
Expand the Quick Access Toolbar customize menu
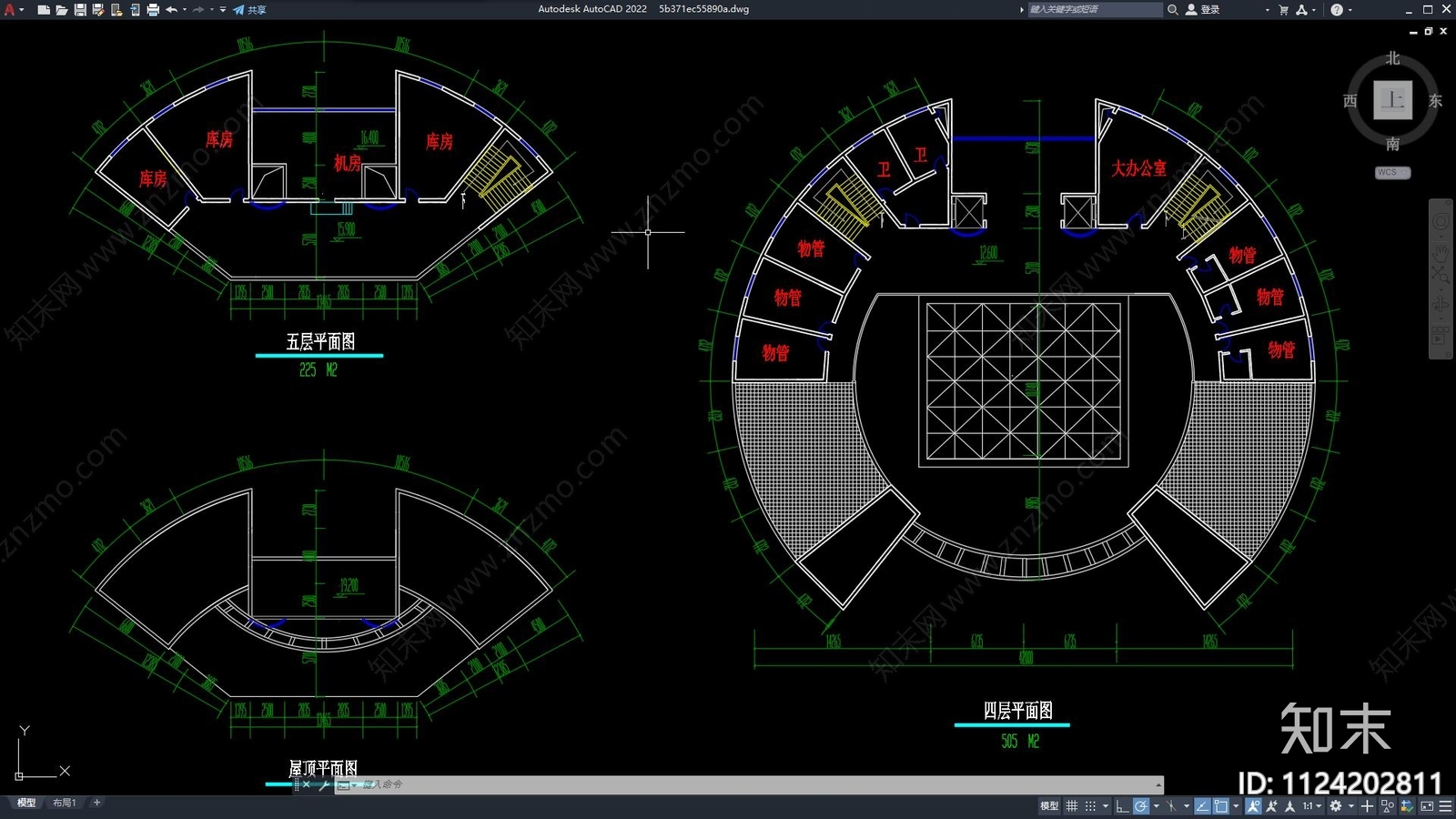223,9
